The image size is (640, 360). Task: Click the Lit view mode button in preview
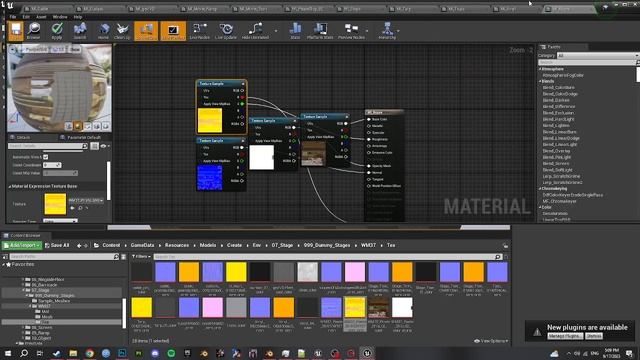[x=58, y=49]
